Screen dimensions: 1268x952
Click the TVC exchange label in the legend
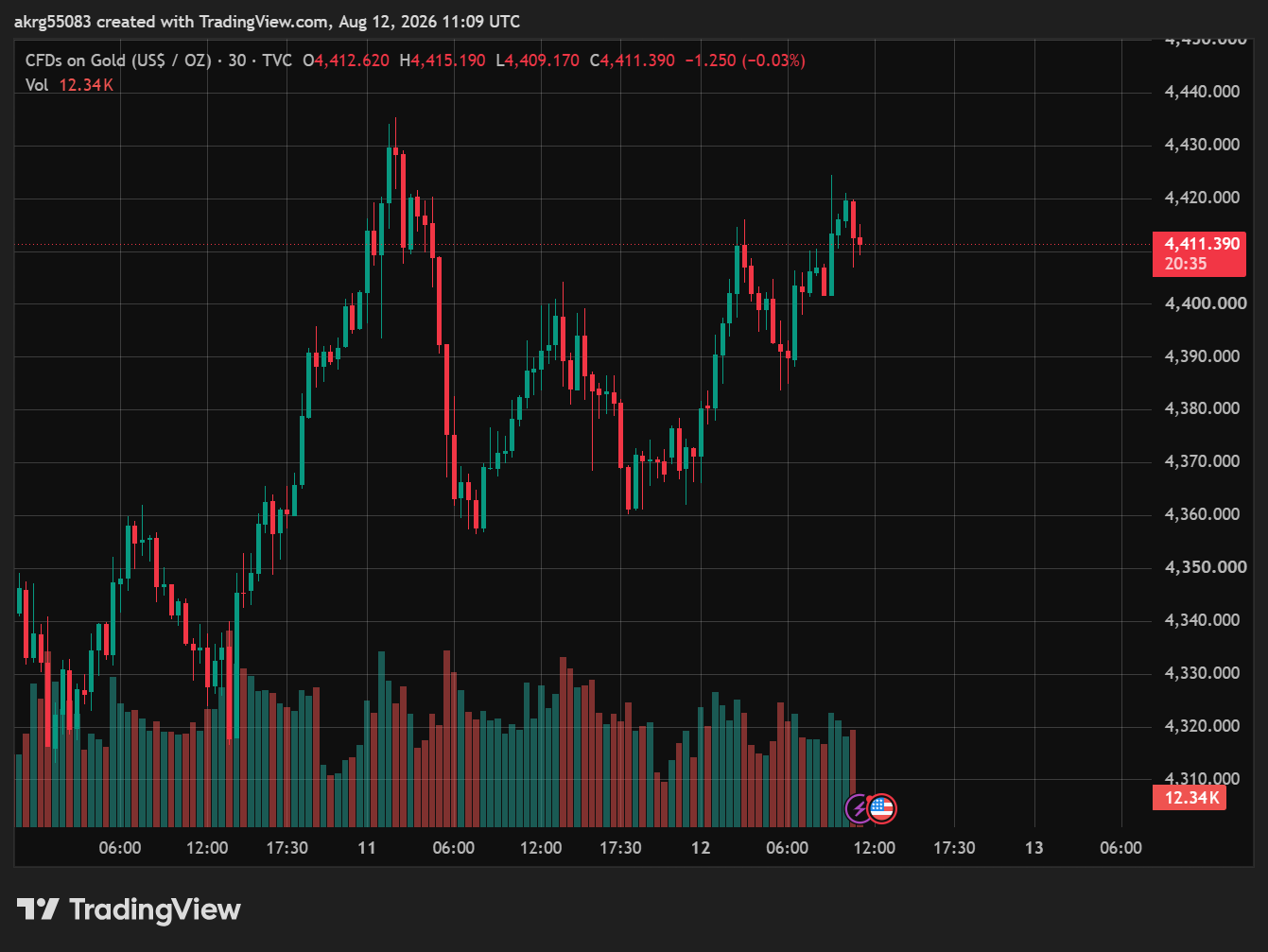pos(277,61)
